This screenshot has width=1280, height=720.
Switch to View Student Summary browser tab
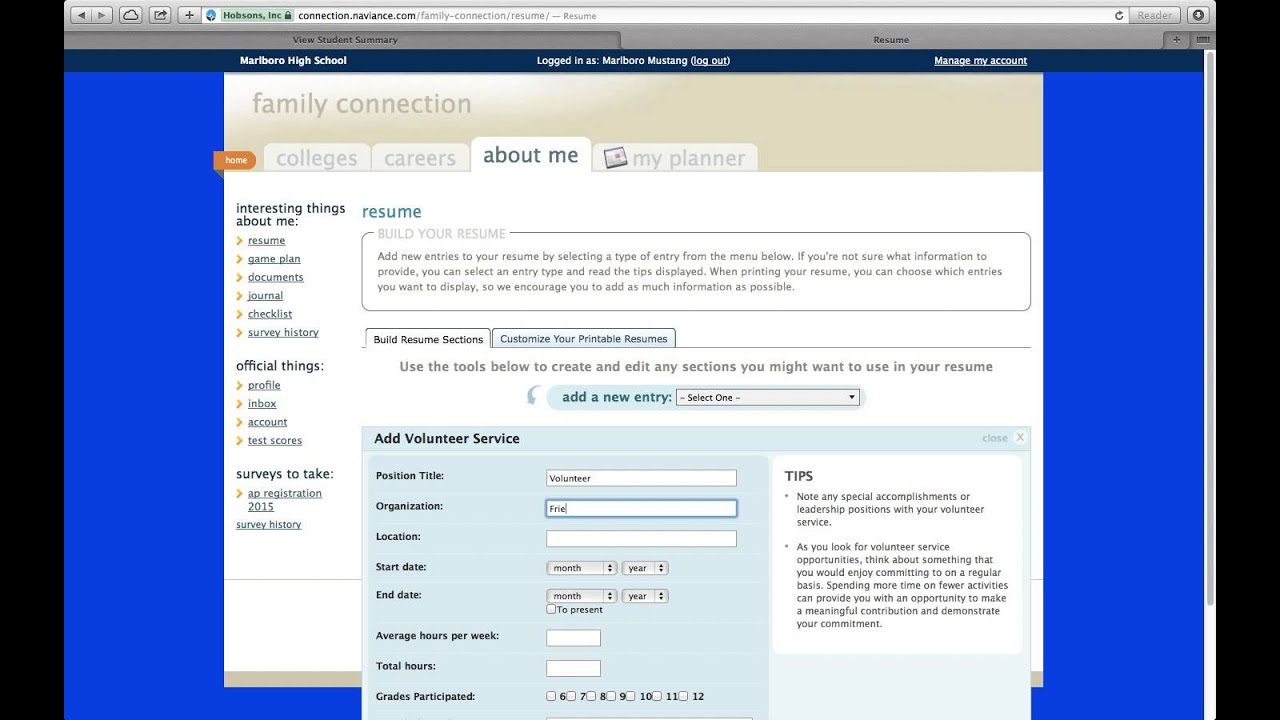click(345, 40)
